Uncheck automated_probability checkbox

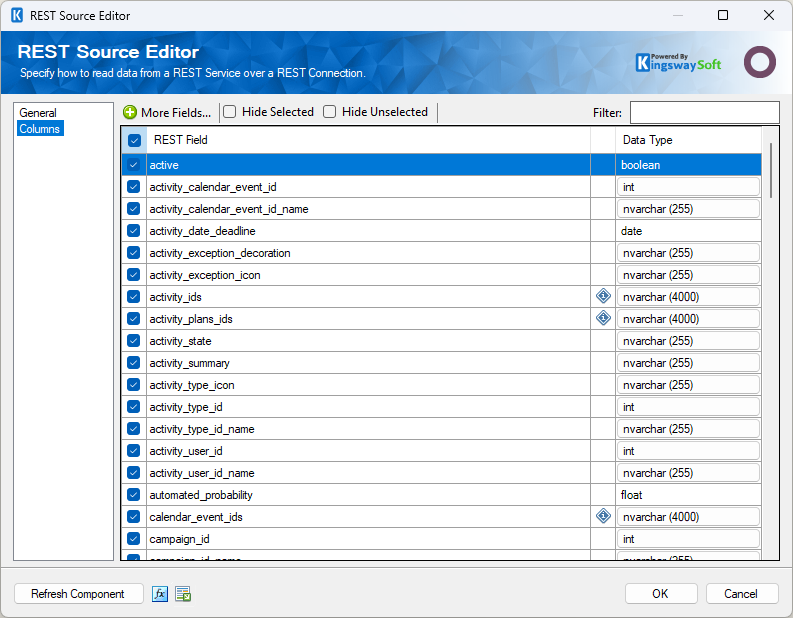coord(134,495)
